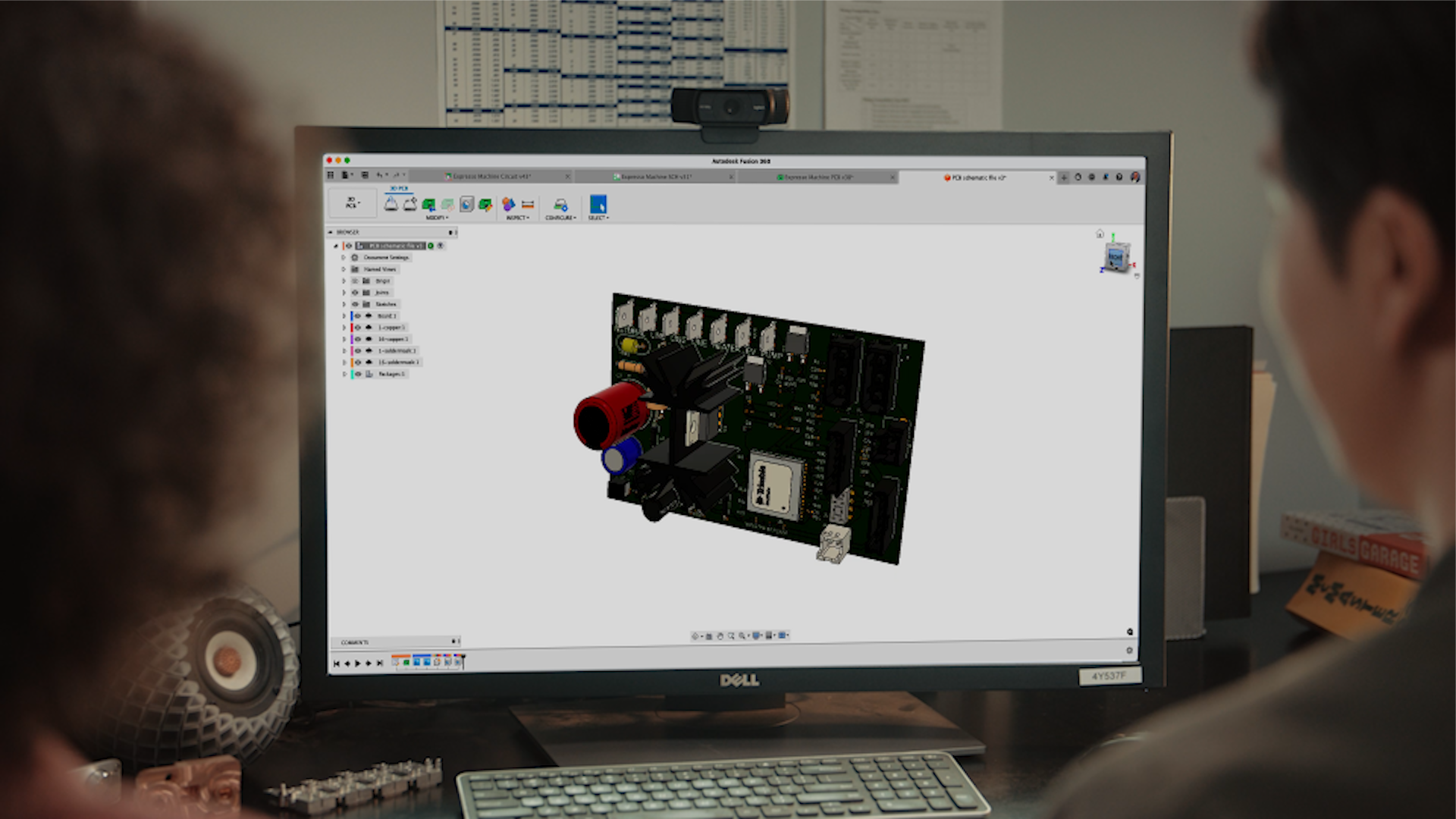Click the ViewCube home icon
Image resolution: width=1456 pixels, height=819 pixels.
pyautogui.click(x=1100, y=234)
